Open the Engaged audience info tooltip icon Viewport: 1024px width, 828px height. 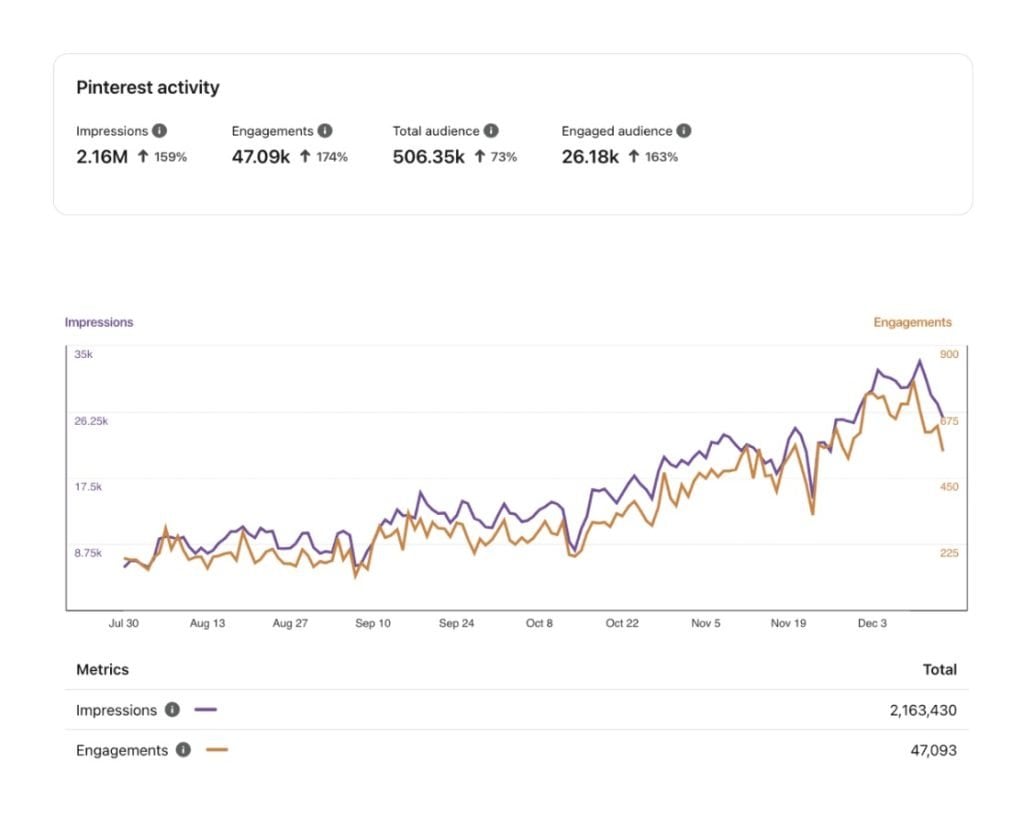coord(683,131)
